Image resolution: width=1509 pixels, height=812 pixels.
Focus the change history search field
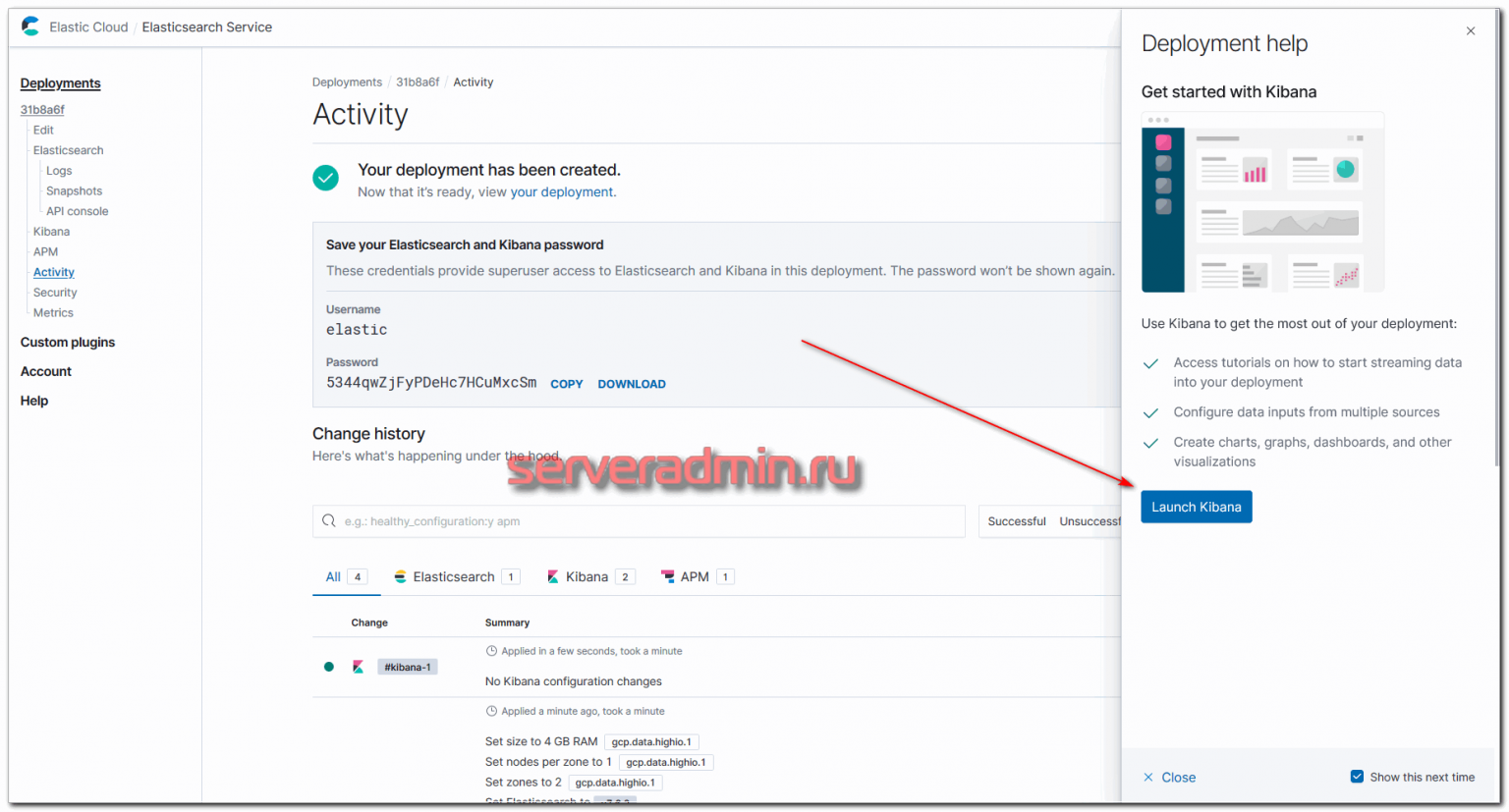pyautogui.click(x=639, y=521)
